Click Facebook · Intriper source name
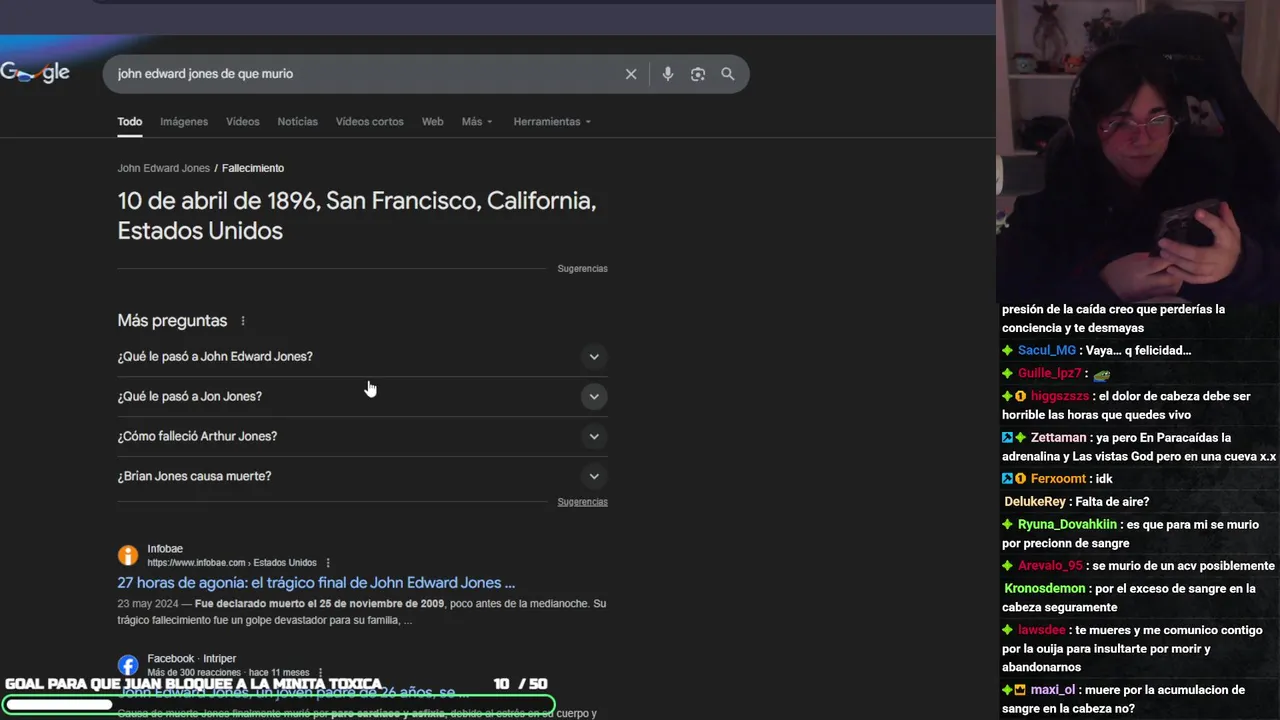The width and height of the screenshot is (1280, 720). (191, 658)
